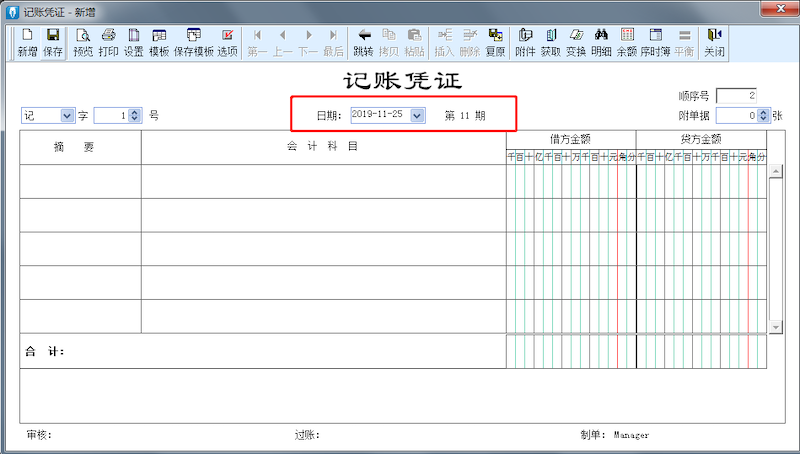This screenshot has height=454, width=800.
Task: Click 第 11 期 period text
Action: 465,116
